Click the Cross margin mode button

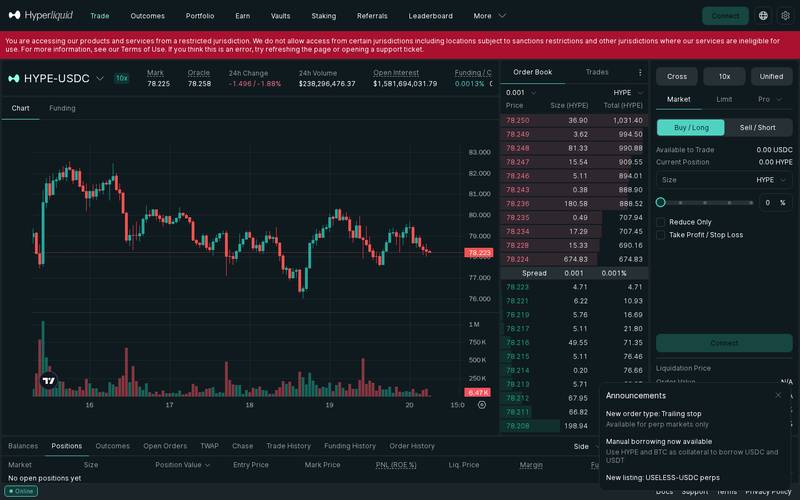click(677, 77)
